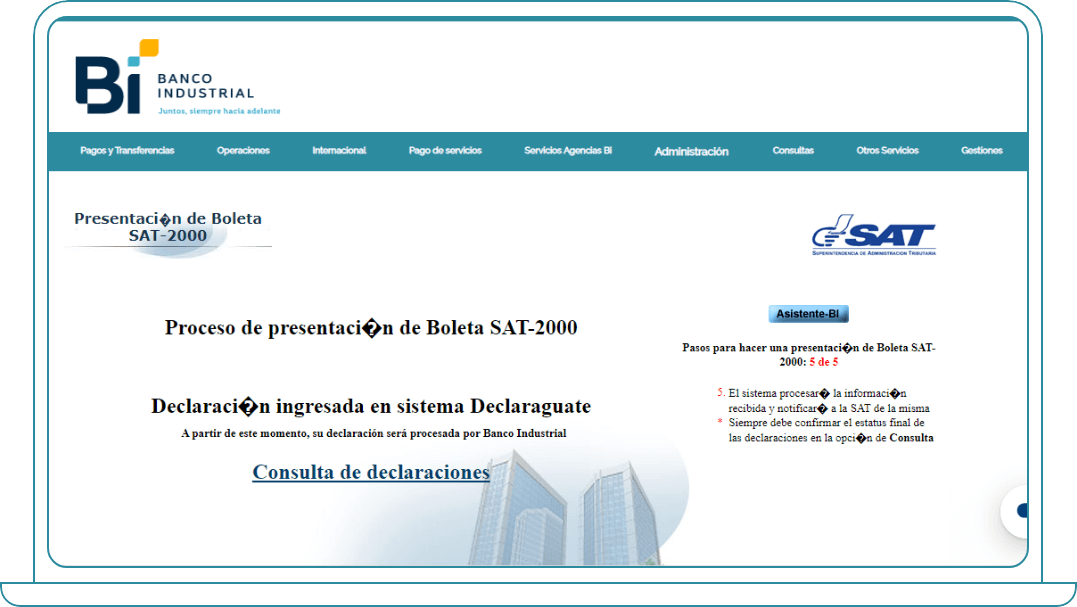1077x607 pixels.
Task: Click the Banco Industrial logo
Action: click(x=177, y=77)
